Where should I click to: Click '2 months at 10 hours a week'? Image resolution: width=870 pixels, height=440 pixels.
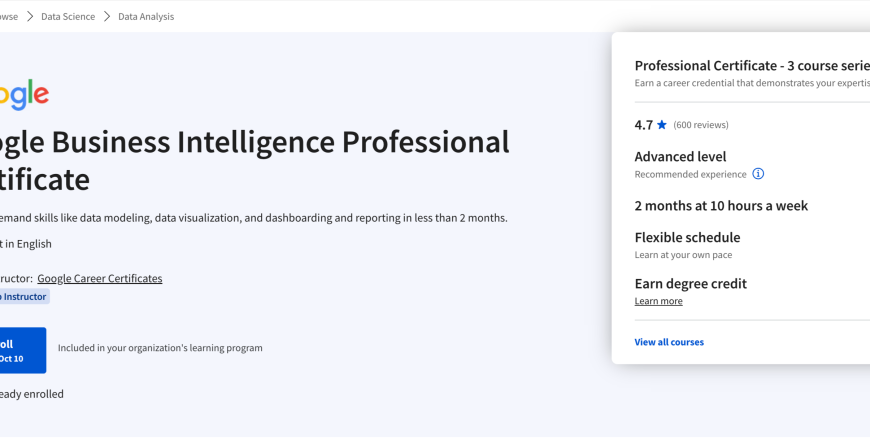click(721, 206)
